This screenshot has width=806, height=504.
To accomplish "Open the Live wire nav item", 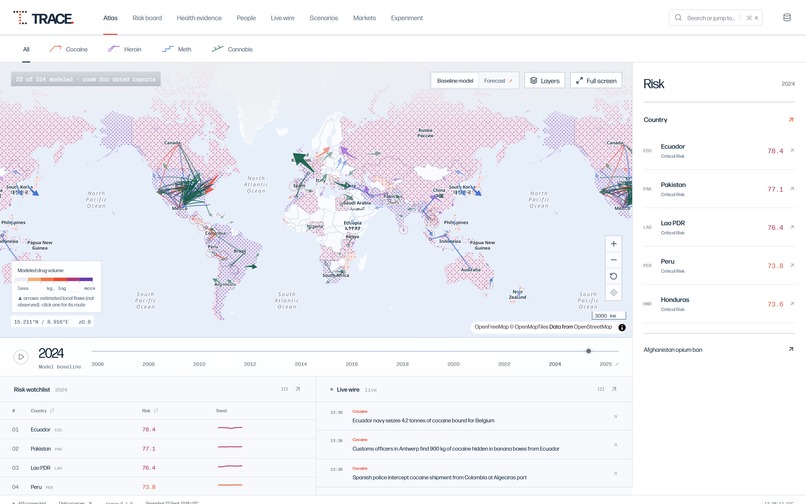I will [282, 18].
